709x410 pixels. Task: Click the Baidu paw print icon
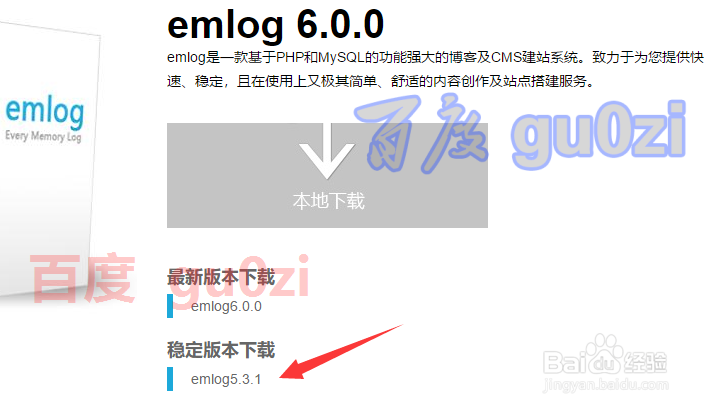605,353
